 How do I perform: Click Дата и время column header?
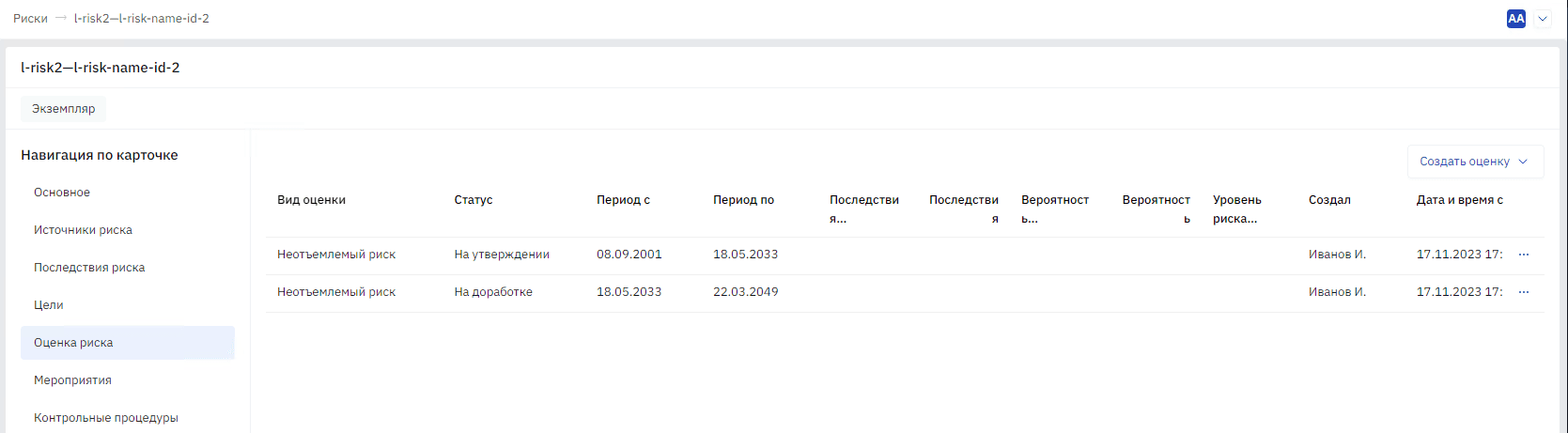point(1460,200)
